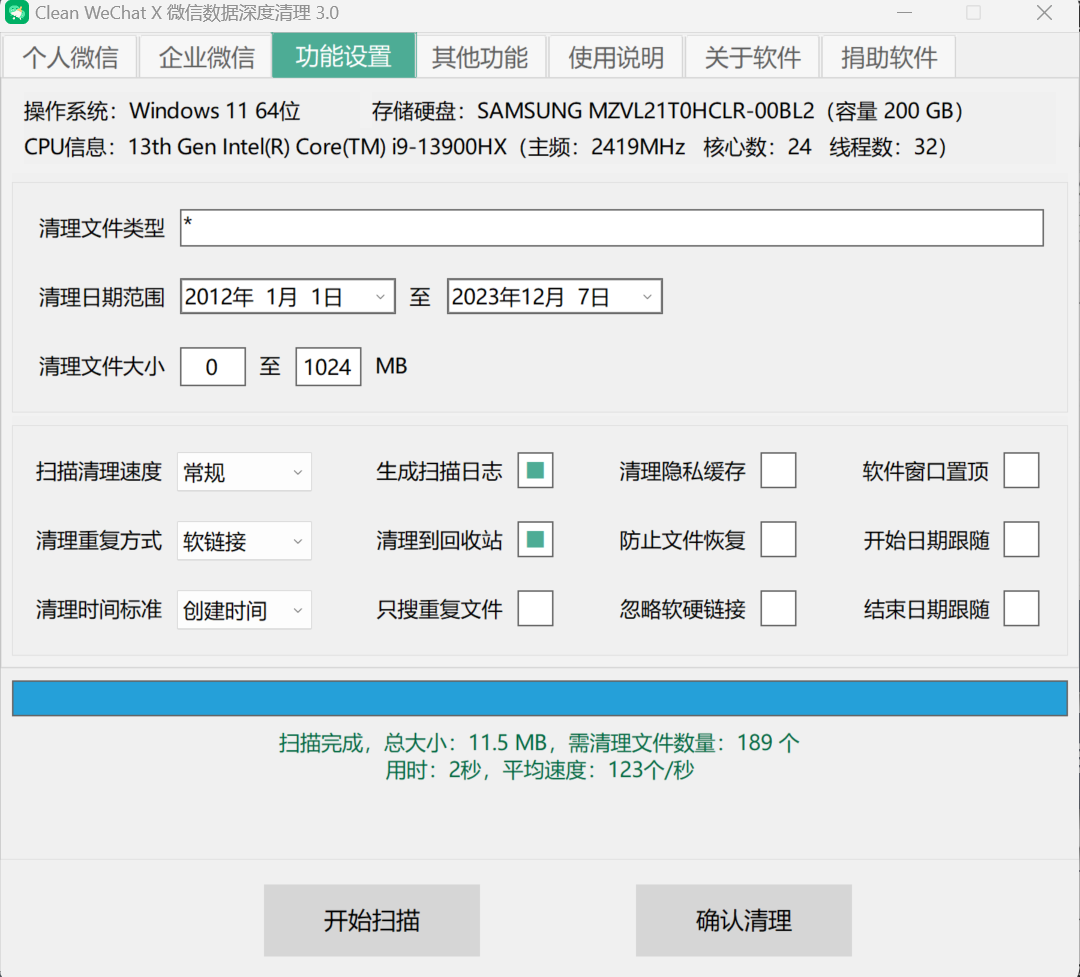Enable the 只搜重复文件 checkbox
The height and width of the screenshot is (977, 1080).
point(535,608)
